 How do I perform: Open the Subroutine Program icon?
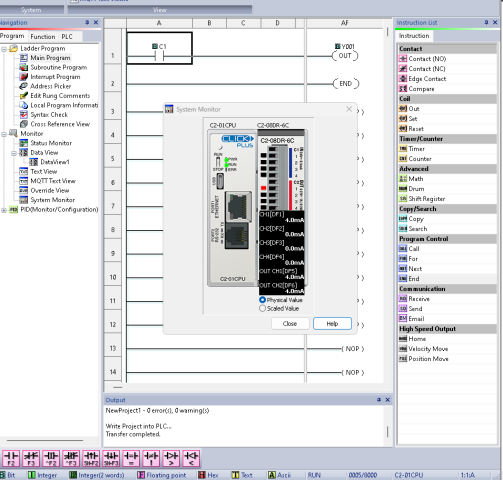pyautogui.click(x=24, y=67)
